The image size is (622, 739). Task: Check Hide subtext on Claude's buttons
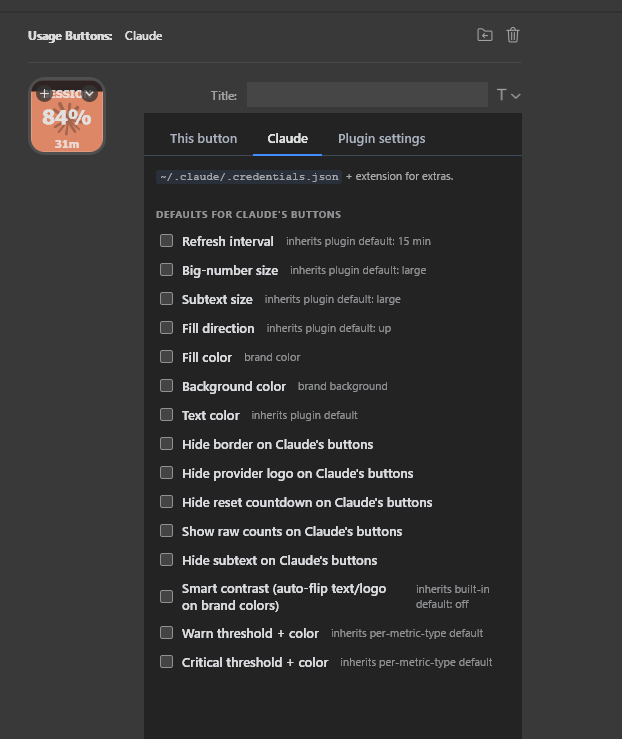[166, 559]
